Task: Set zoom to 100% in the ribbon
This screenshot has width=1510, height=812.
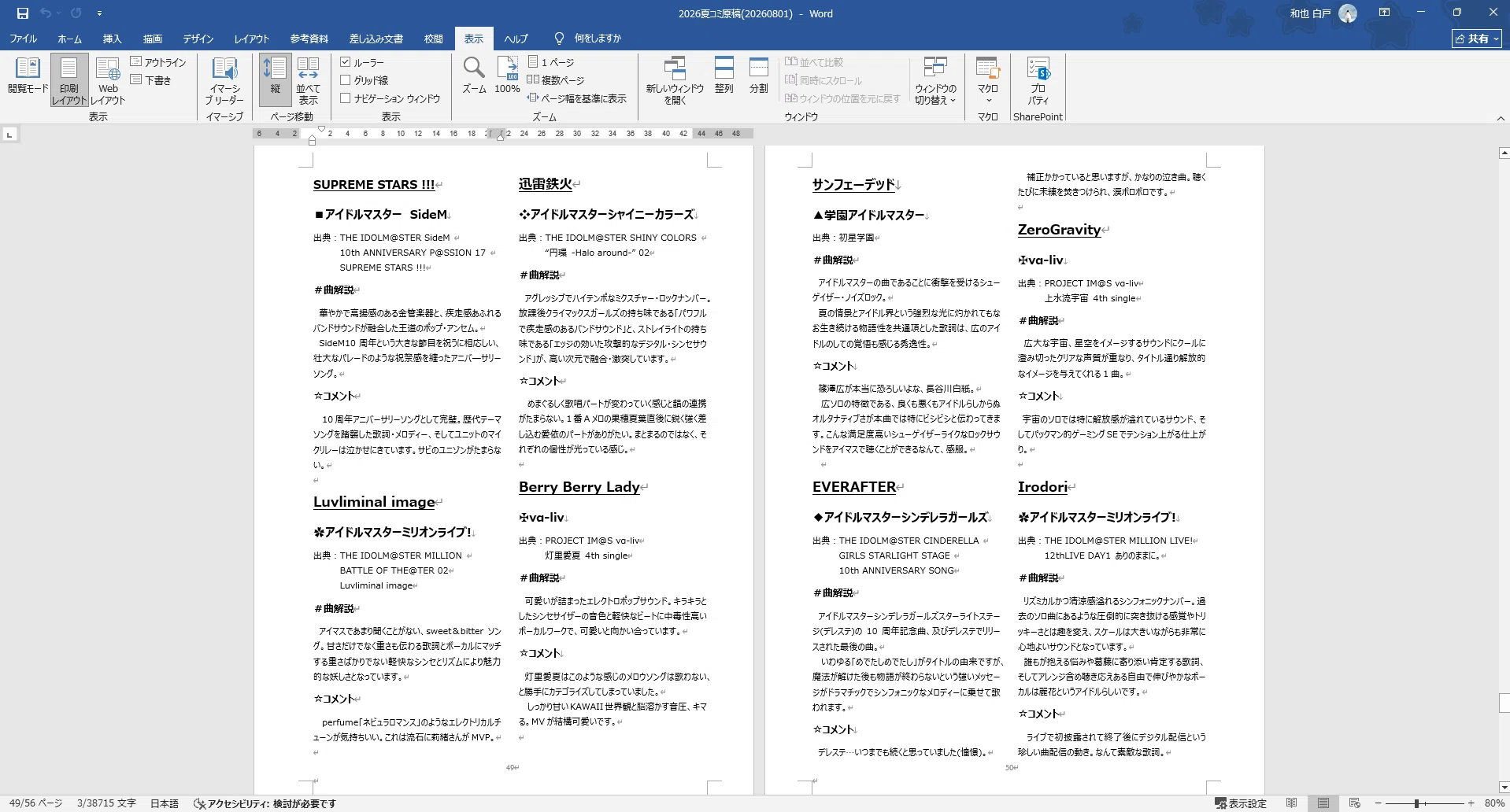Action: pos(507,76)
